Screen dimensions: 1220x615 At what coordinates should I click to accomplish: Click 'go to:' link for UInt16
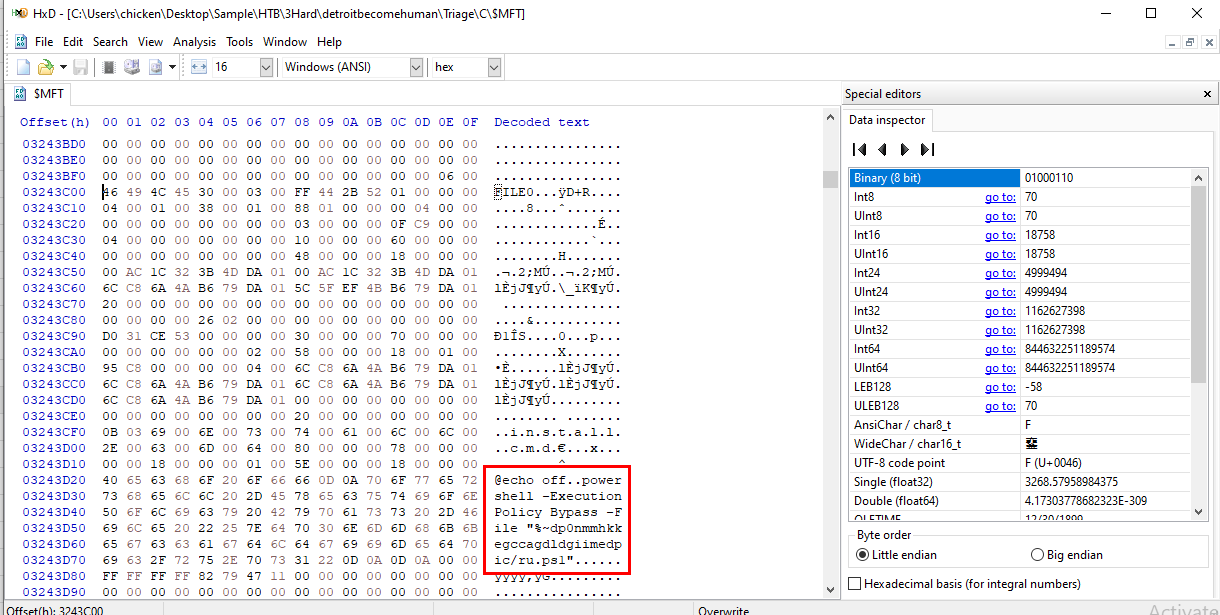tap(1000, 254)
